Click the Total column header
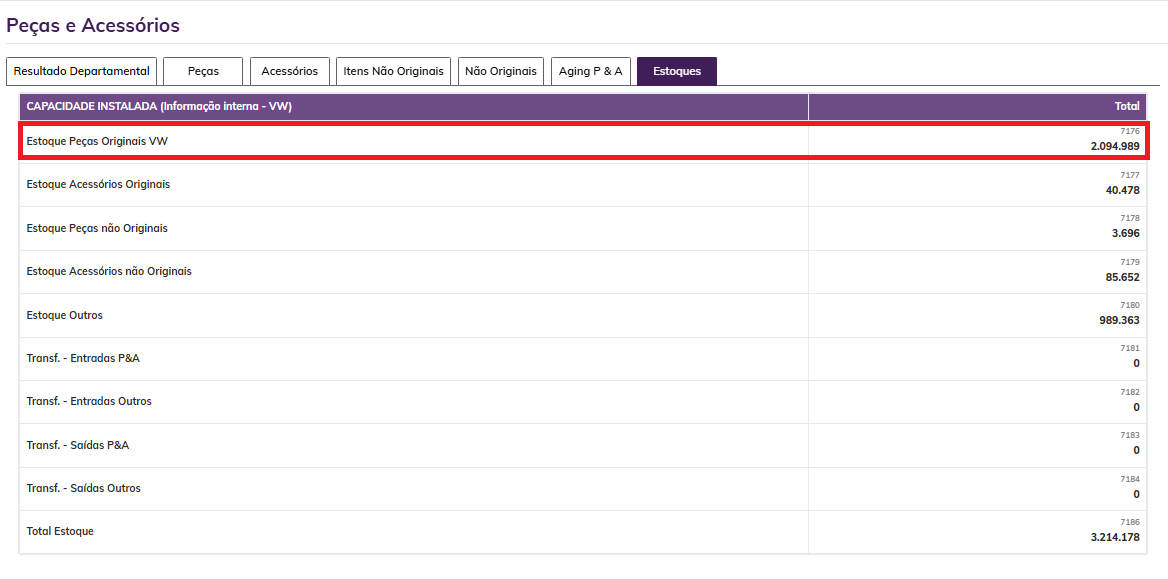This screenshot has width=1168, height=579. [x=1127, y=106]
